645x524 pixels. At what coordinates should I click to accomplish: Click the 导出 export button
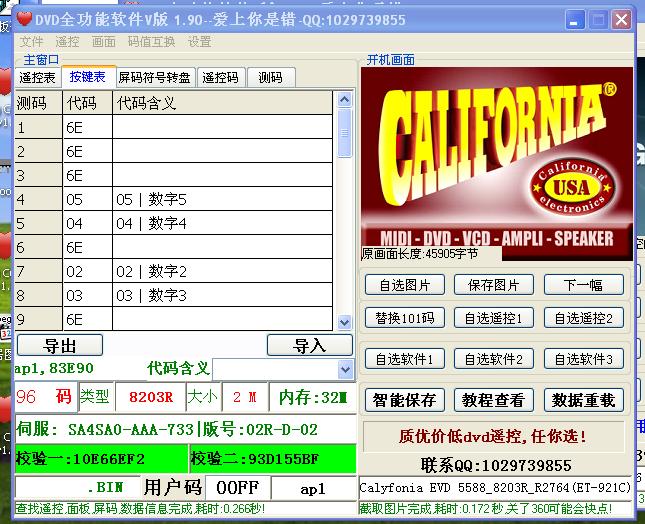coord(60,345)
